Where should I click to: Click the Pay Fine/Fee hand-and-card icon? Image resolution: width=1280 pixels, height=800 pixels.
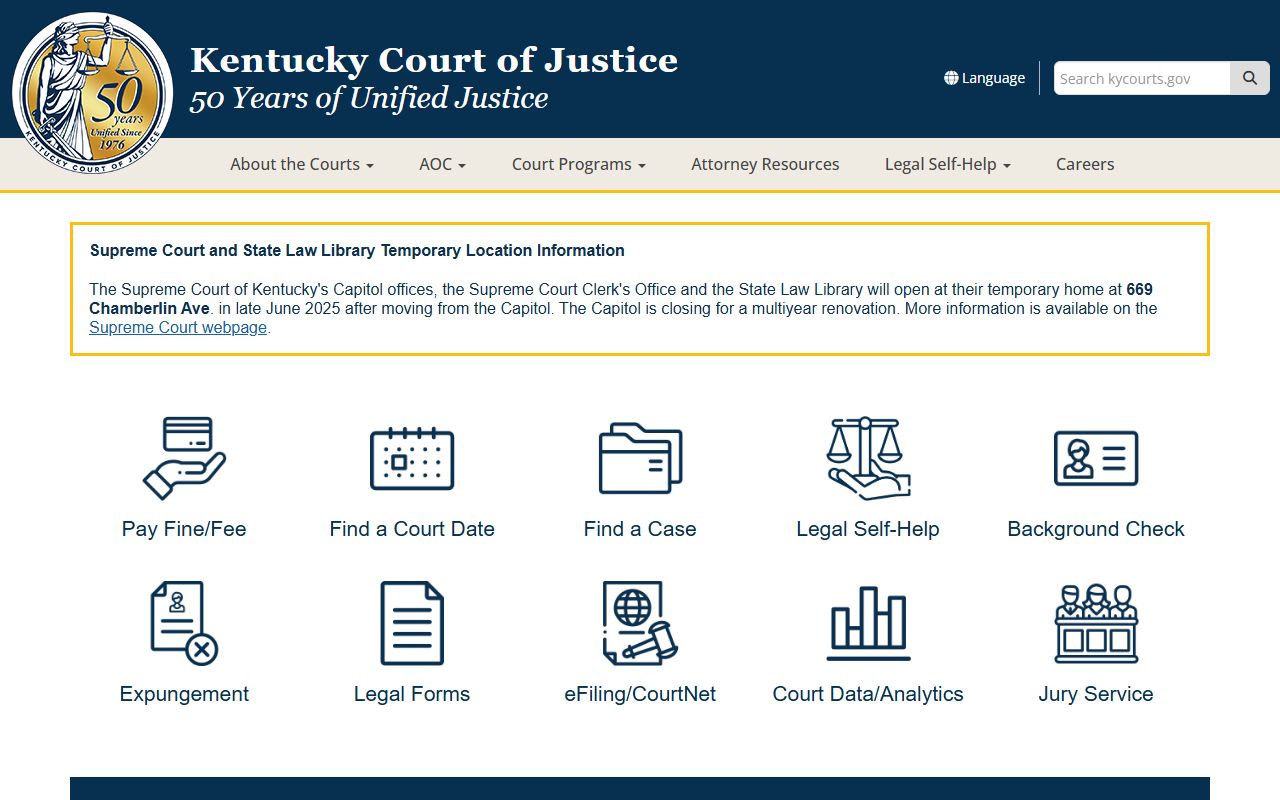click(184, 458)
